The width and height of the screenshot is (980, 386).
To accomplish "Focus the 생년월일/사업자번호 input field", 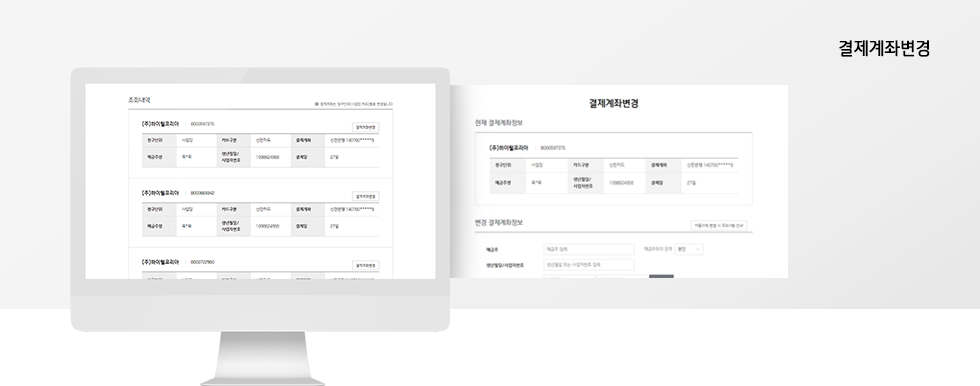I will pyautogui.click(x=589, y=265).
